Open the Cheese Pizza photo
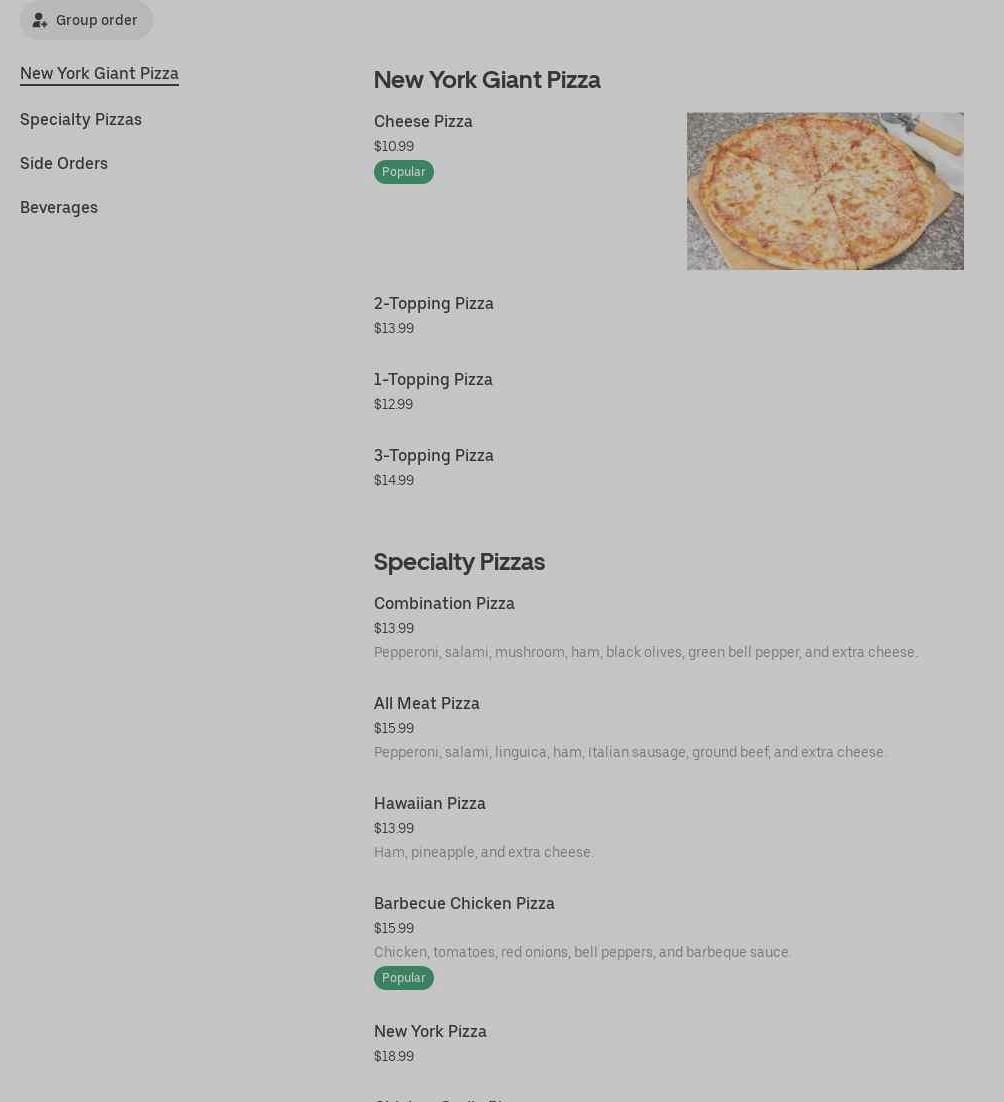Image resolution: width=1004 pixels, height=1102 pixels. pyautogui.click(x=825, y=191)
